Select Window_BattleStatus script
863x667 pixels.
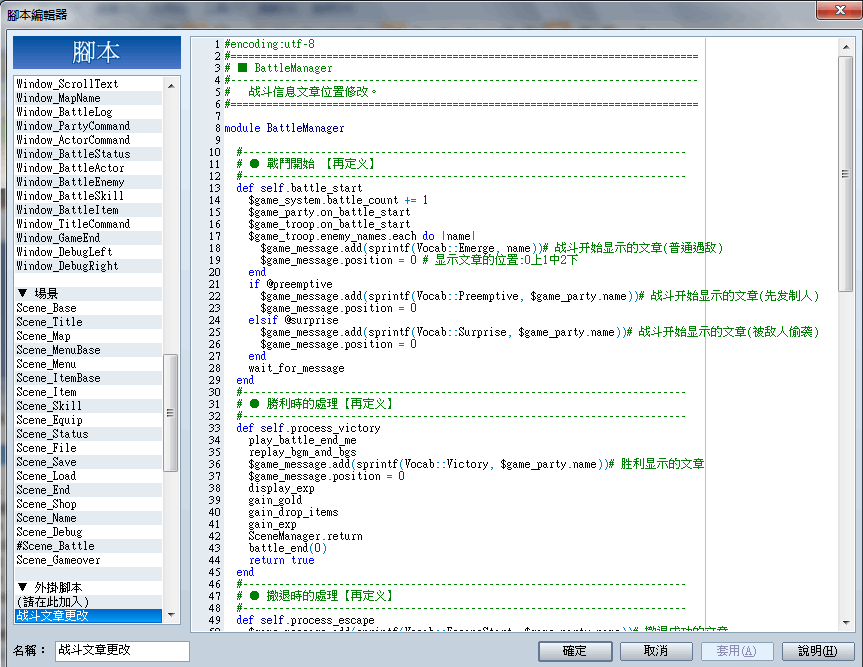(88, 154)
